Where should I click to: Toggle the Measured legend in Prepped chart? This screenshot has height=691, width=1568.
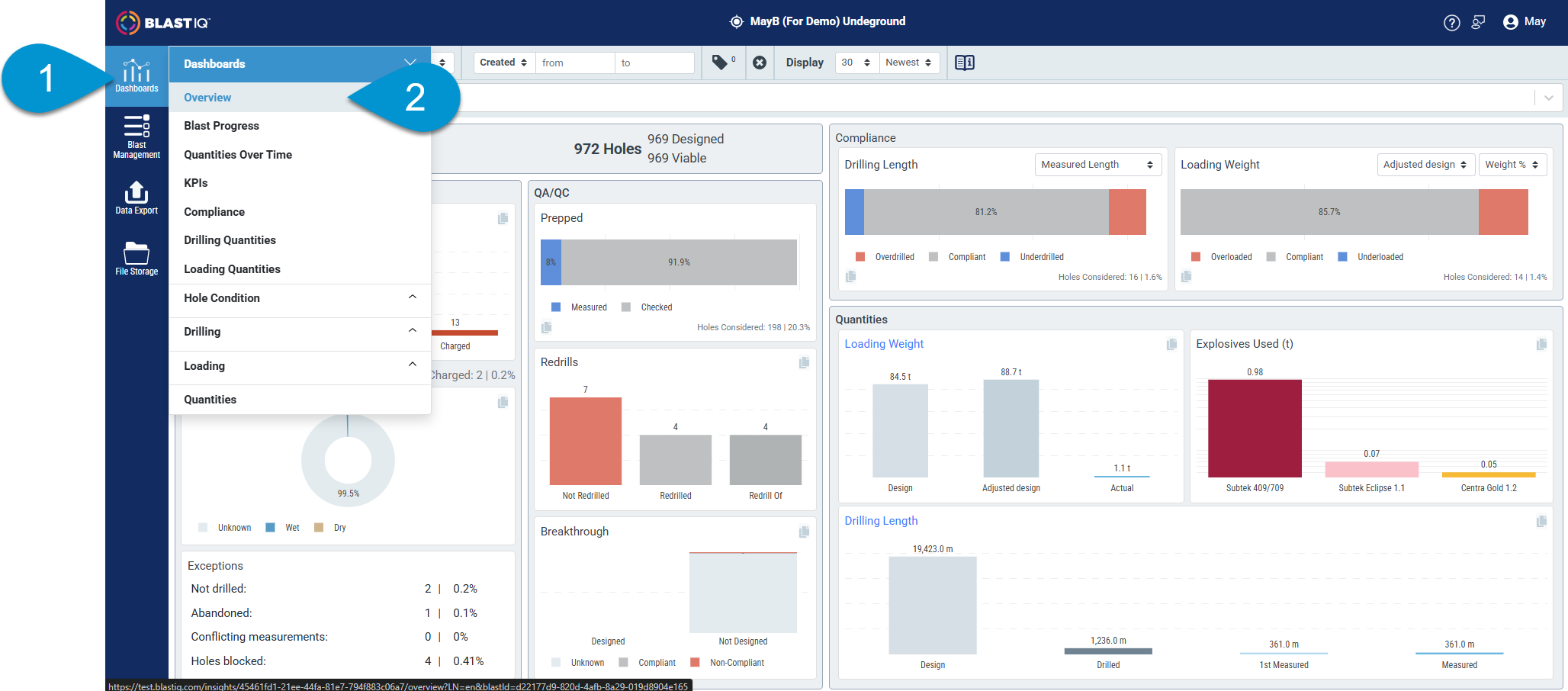(579, 307)
